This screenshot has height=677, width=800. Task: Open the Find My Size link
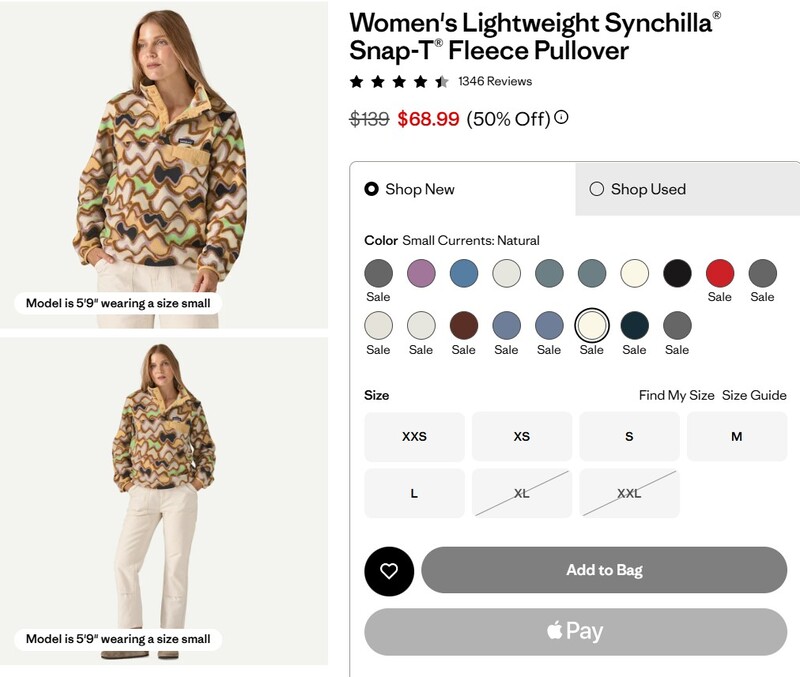click(676, 395)
